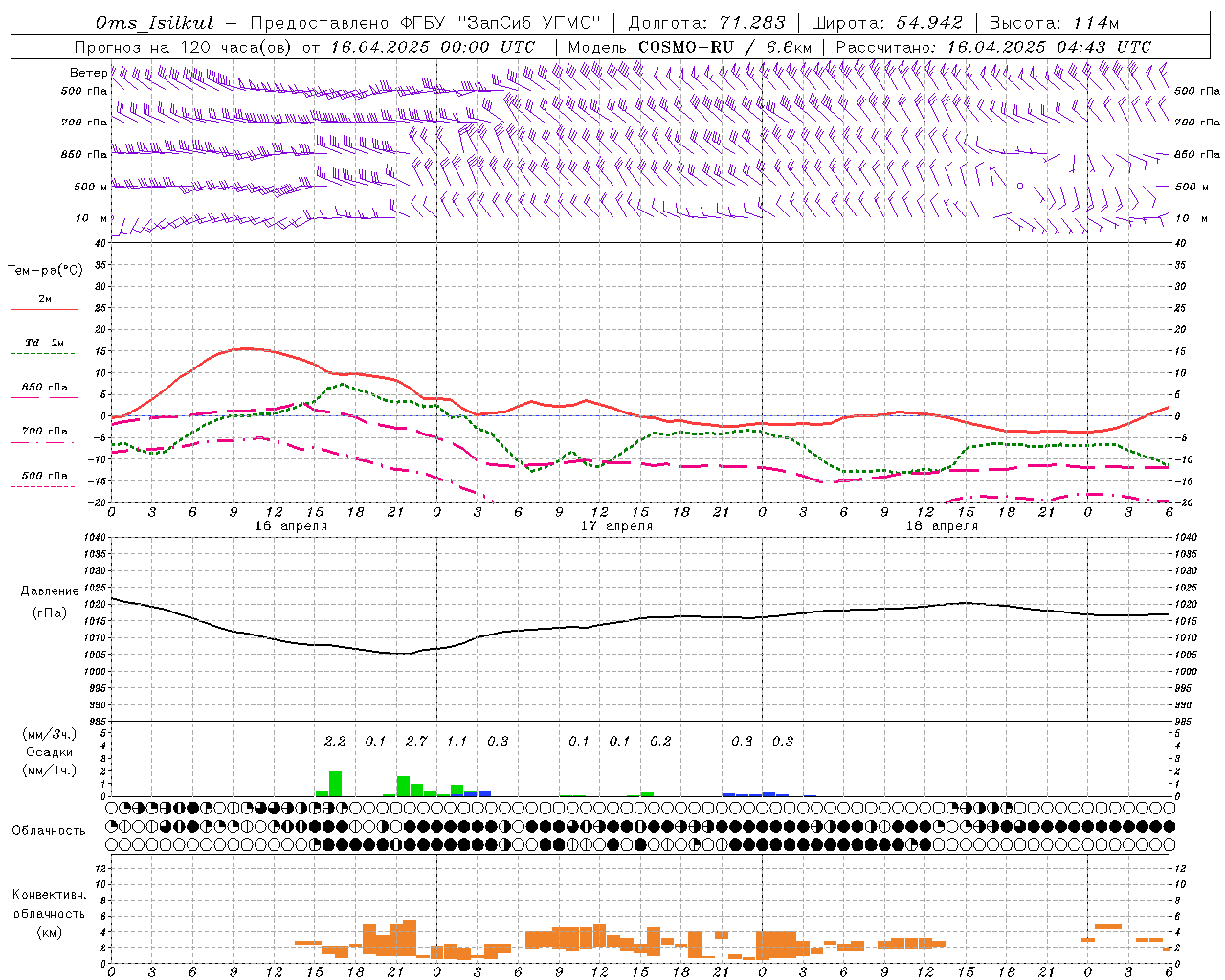The image size is (1225, 980).
Task: Click the solid red line under "2м" legend
Action: tap(44, 310)
